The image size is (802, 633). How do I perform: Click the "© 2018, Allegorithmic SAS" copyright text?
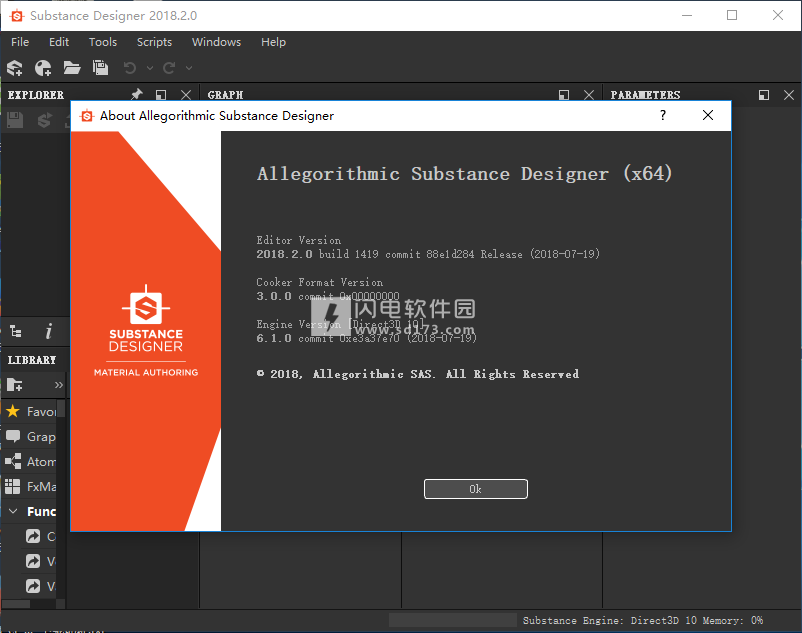click(418, 374)
